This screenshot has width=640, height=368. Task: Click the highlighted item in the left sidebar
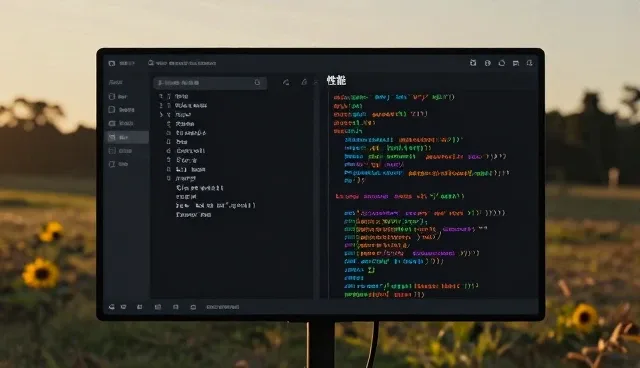click(x=127, y=137)
